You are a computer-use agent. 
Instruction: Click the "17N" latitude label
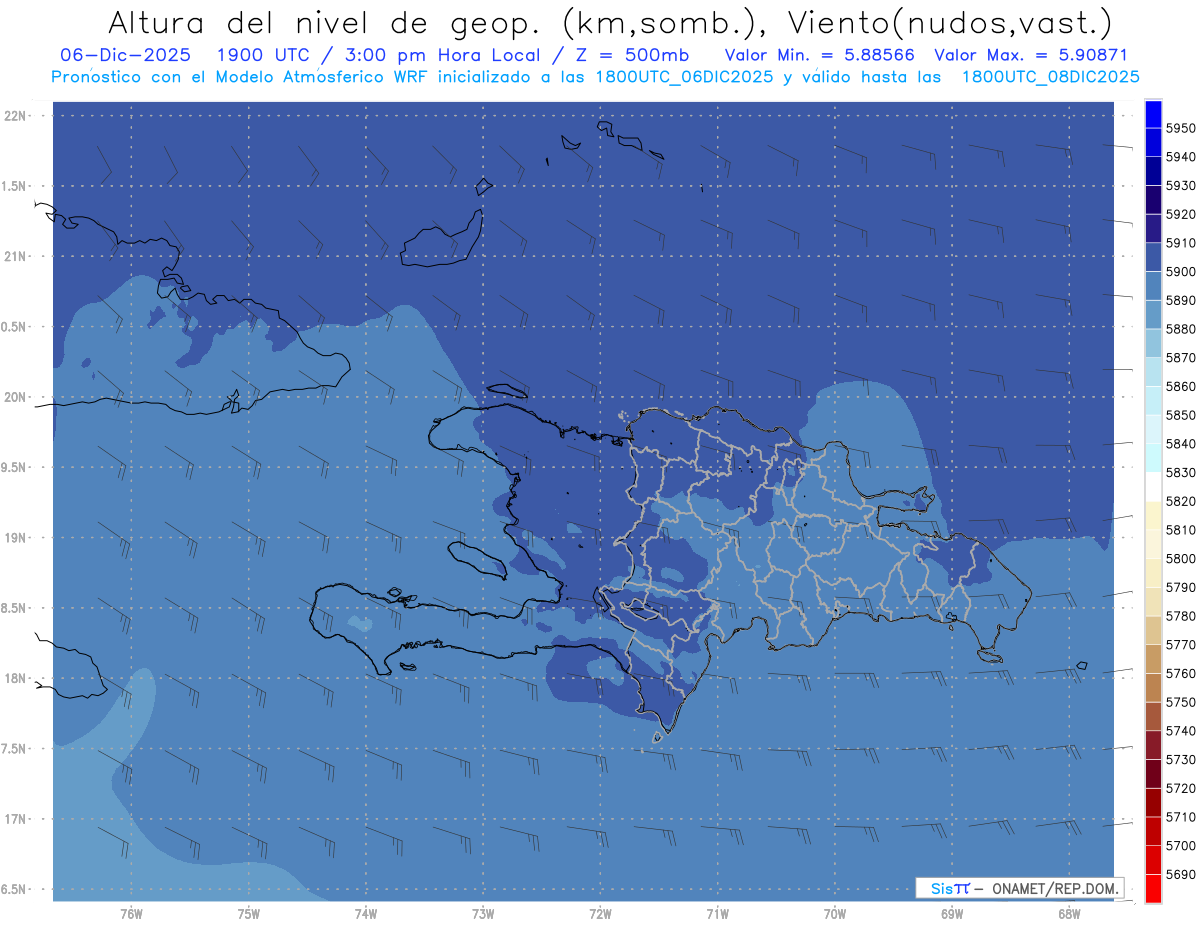point(14,819)
